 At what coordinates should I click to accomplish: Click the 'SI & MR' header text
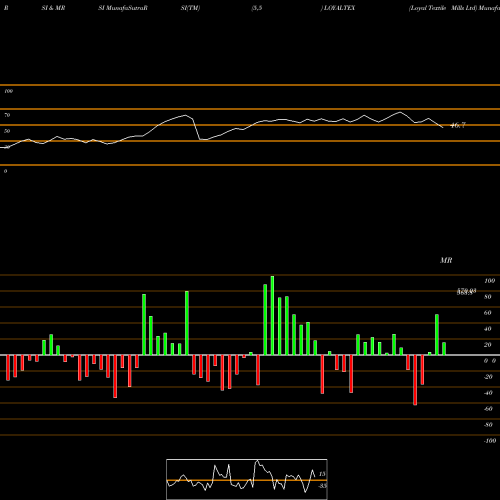coord(53,8)
